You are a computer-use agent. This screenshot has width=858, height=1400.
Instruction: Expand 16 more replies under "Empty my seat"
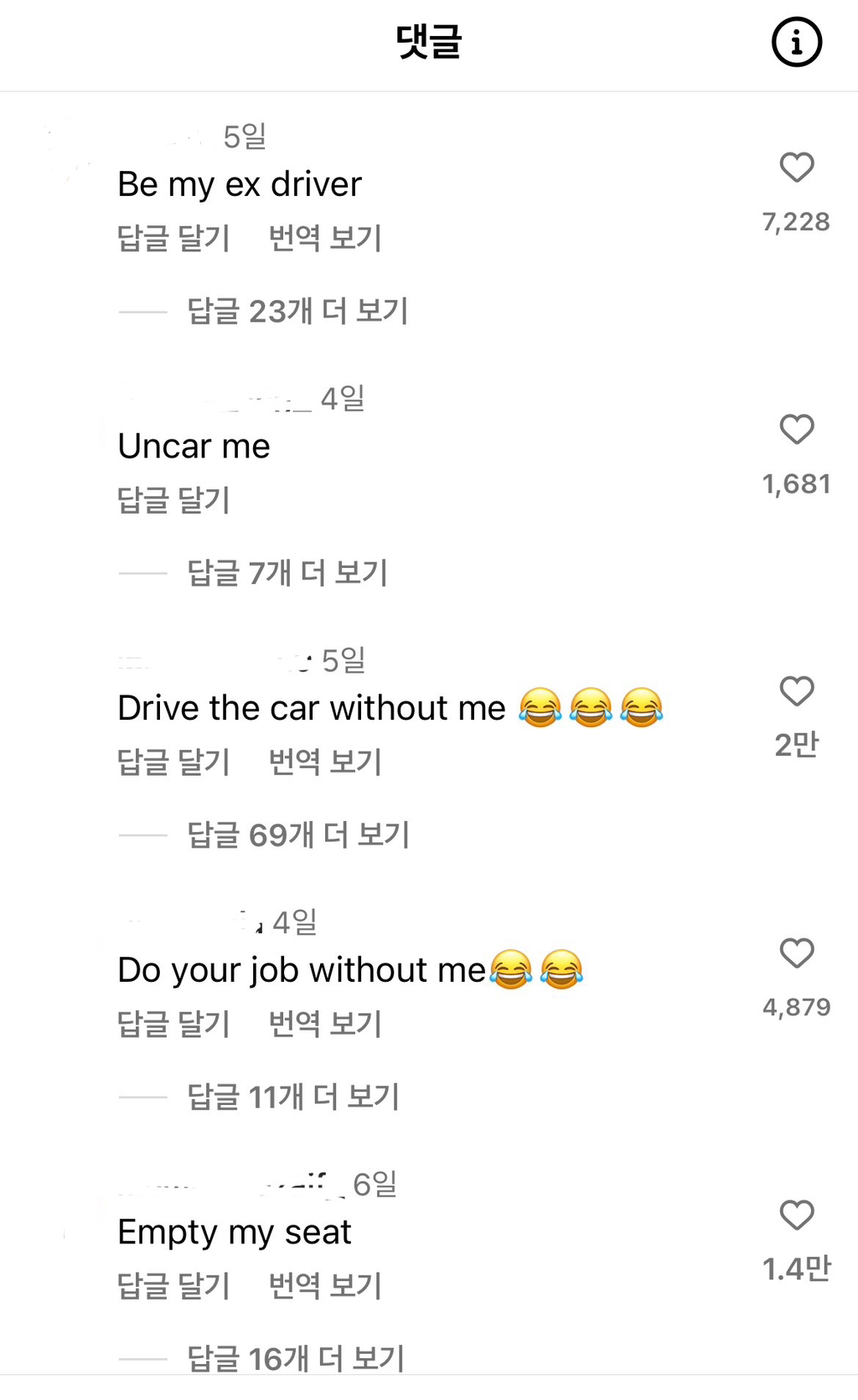(296, 1358)
